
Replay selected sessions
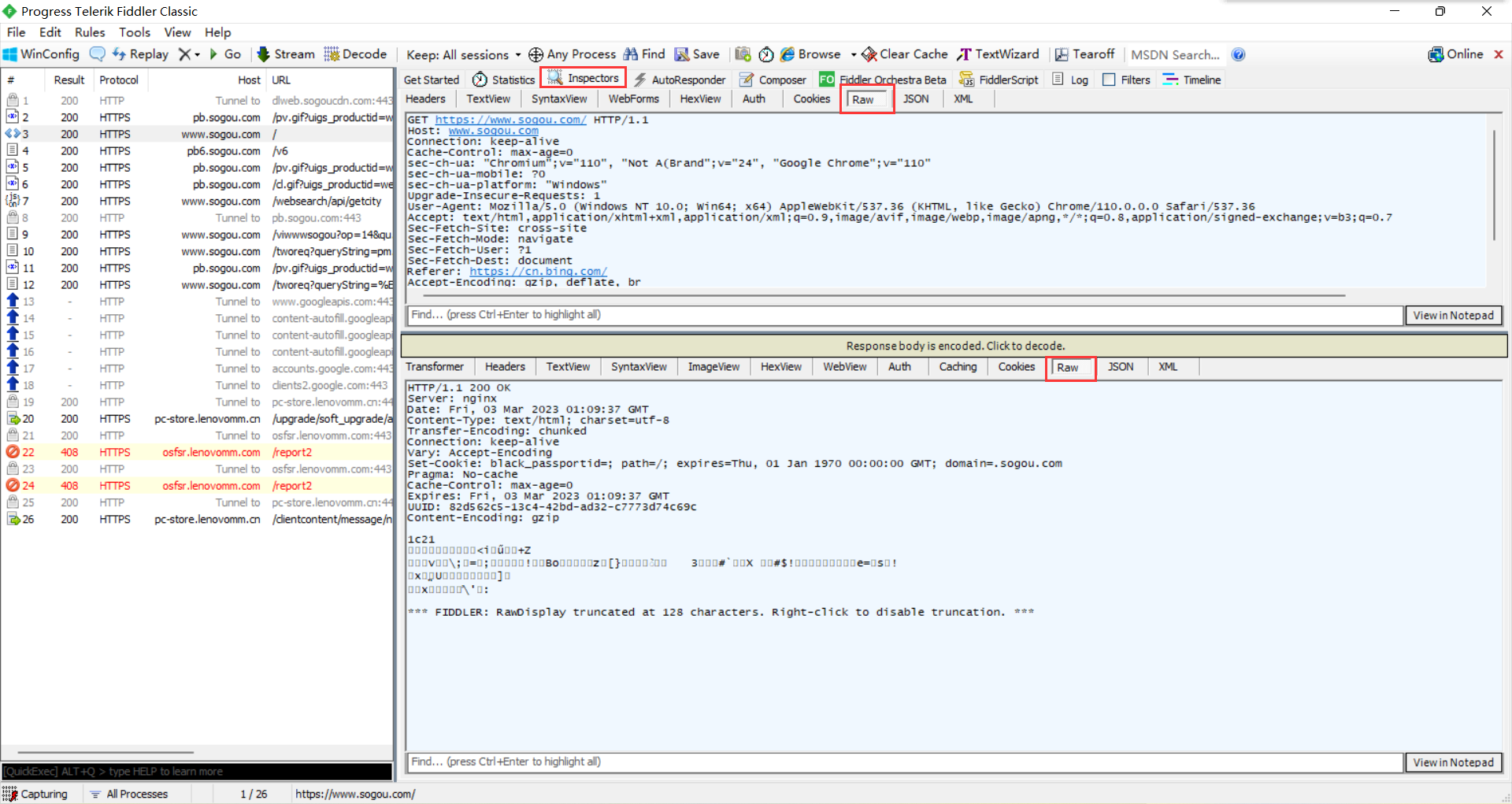pyautogui.click(x=141, y=54)
